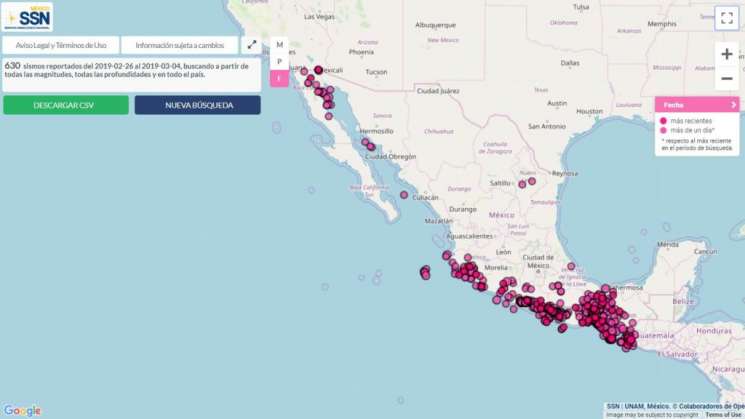
Task: Select earthquake marker east of Ciudad de México
Action: [571, 267]
